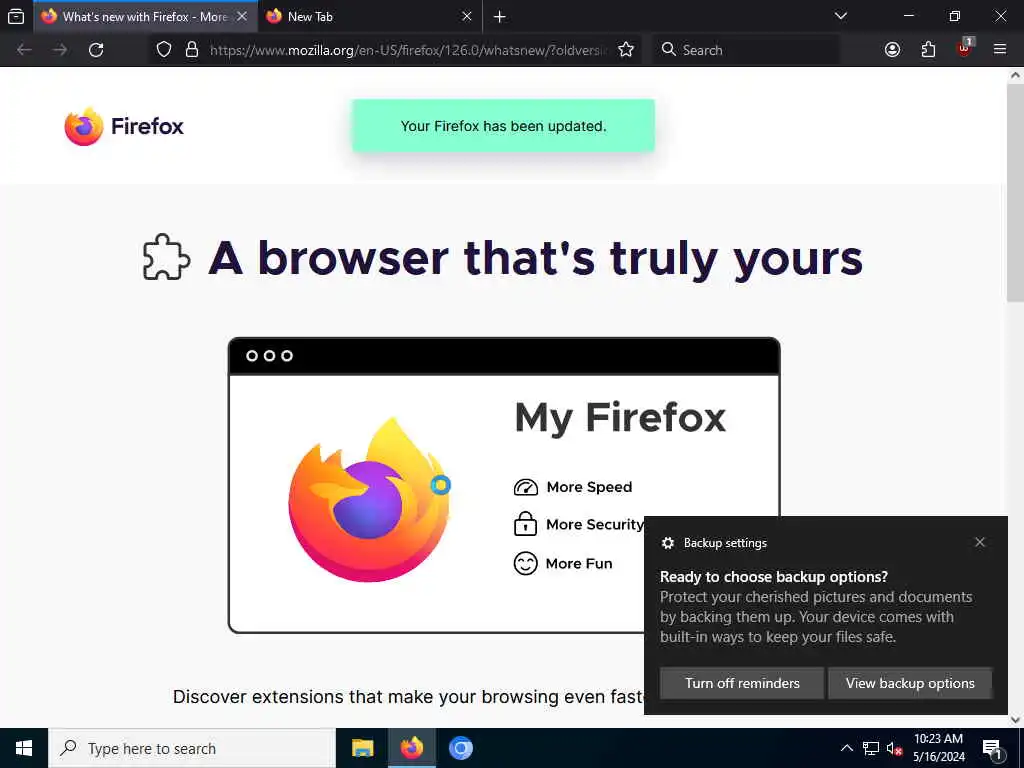Open the blue circular taskbar app icon
Image resolution: width=1024 pixels, height=768 pixels.
point(460,748)
